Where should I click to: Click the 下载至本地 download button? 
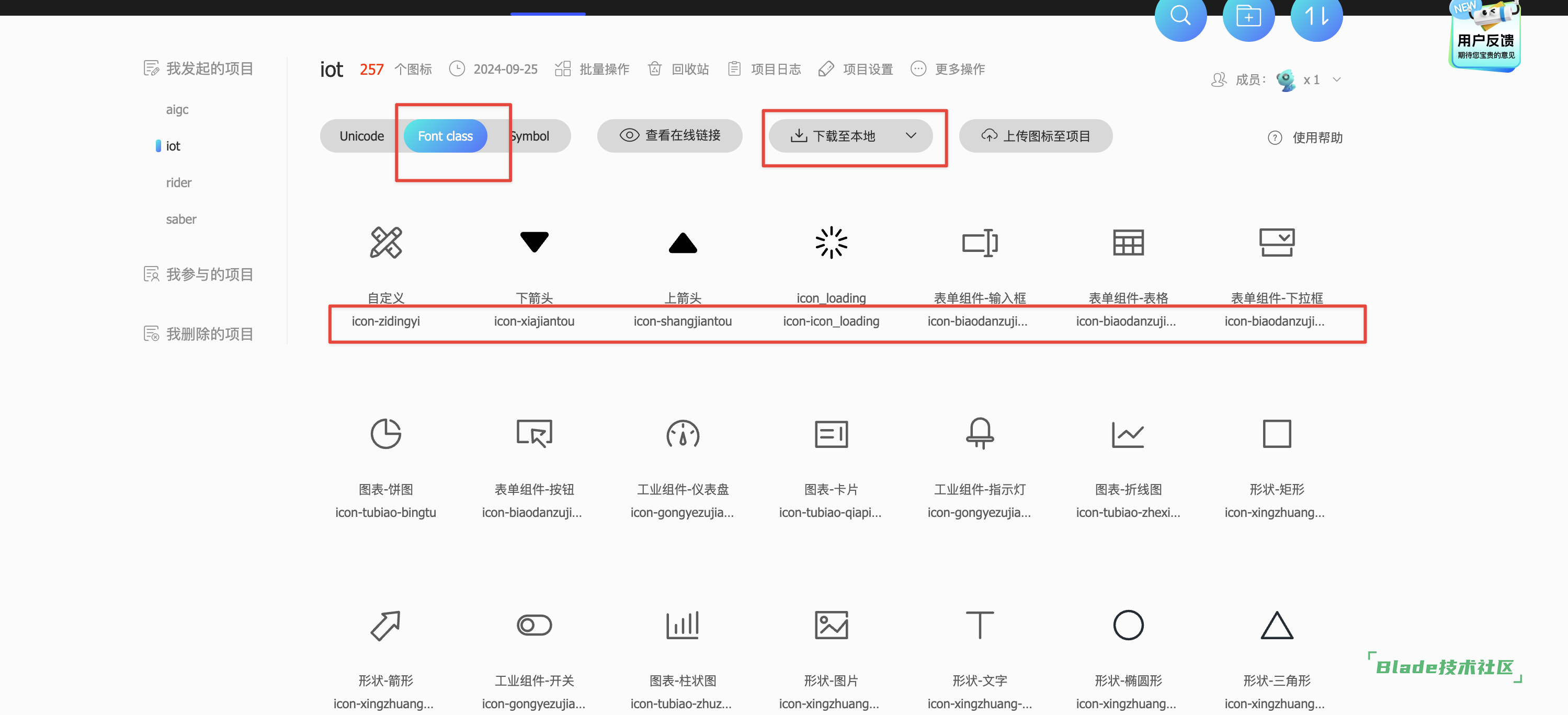[851, 136]
